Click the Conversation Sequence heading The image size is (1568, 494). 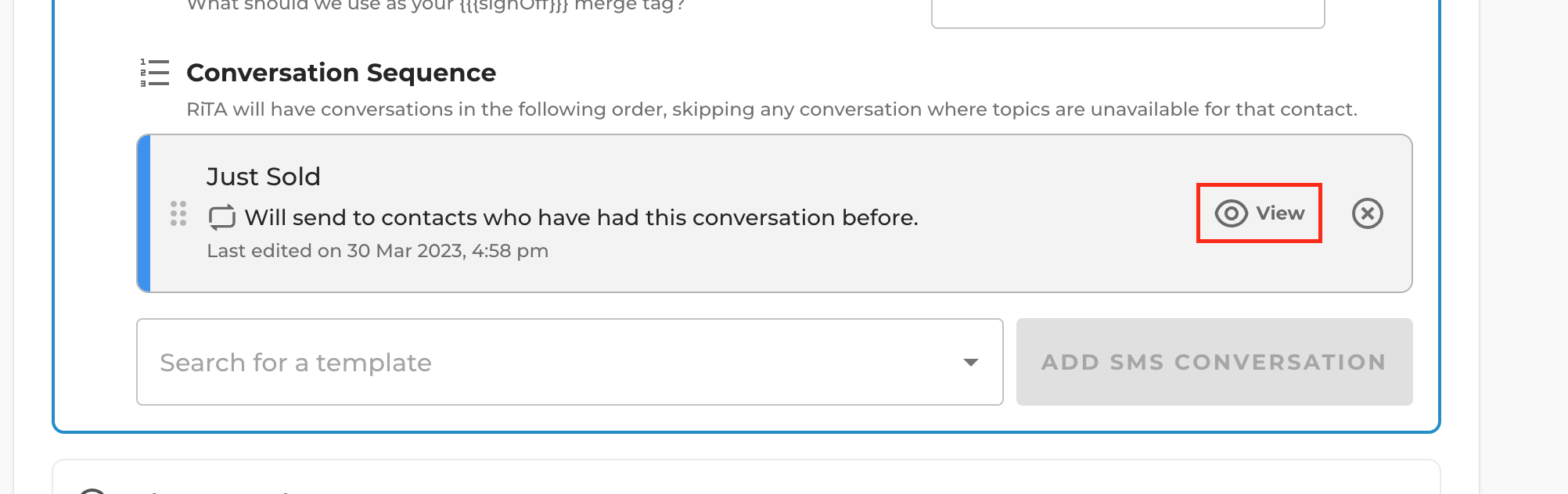pyautogui.click(x=341, y=73)
